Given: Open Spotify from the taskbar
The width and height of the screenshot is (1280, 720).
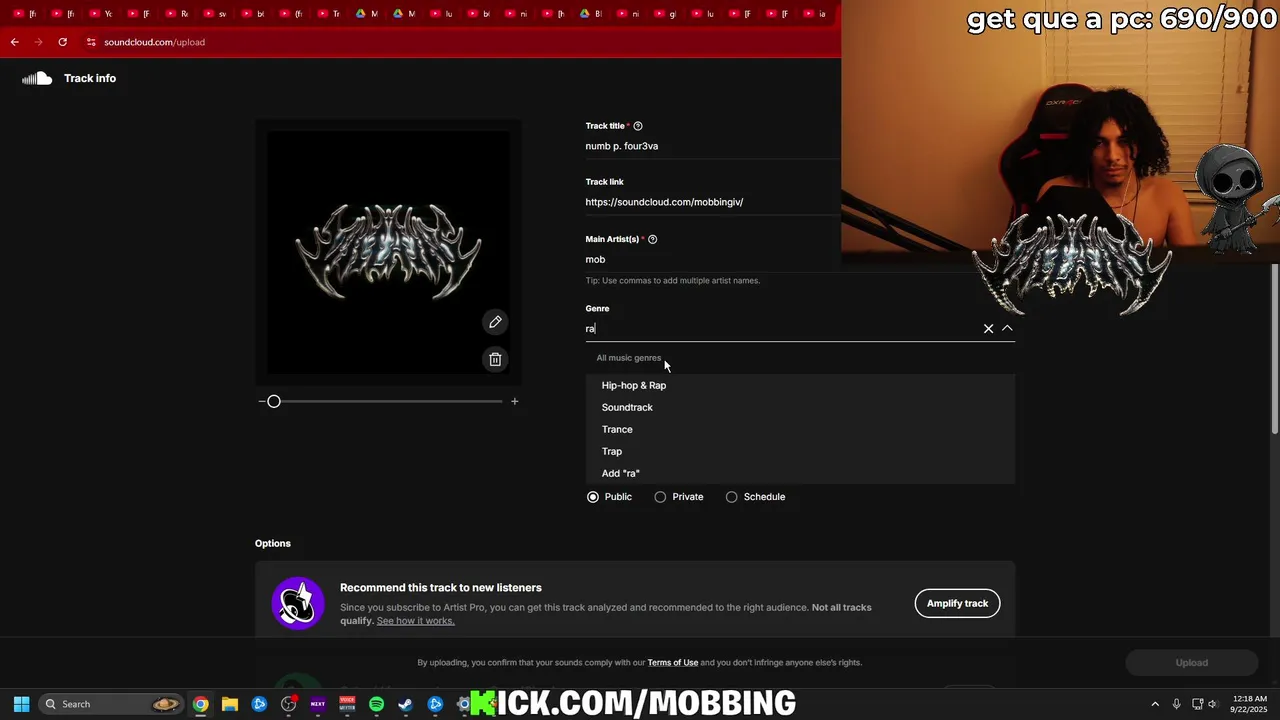Looking at the screenshot, I should [376, 704].
